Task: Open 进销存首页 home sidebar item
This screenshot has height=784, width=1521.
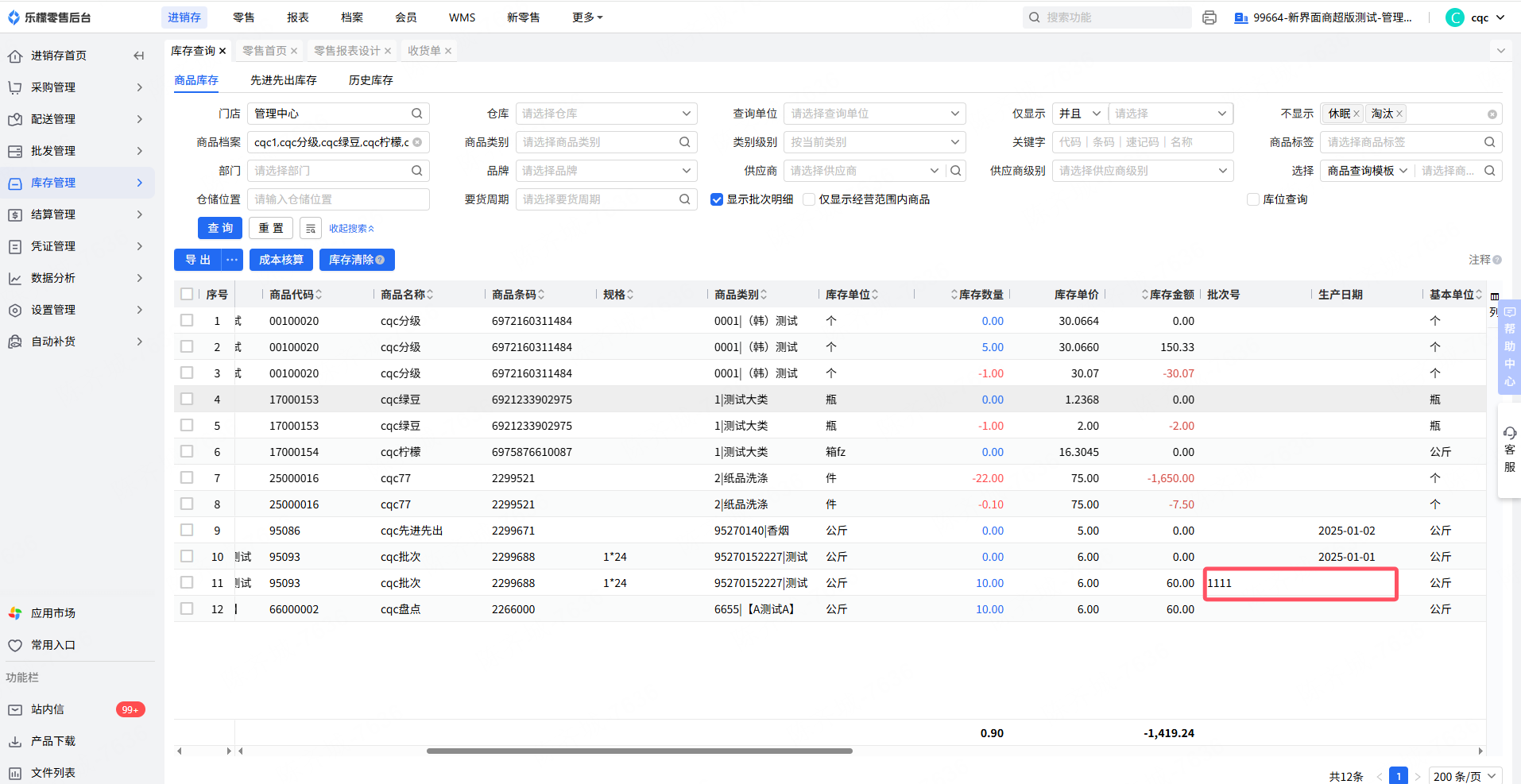Action: pos(59,56)
